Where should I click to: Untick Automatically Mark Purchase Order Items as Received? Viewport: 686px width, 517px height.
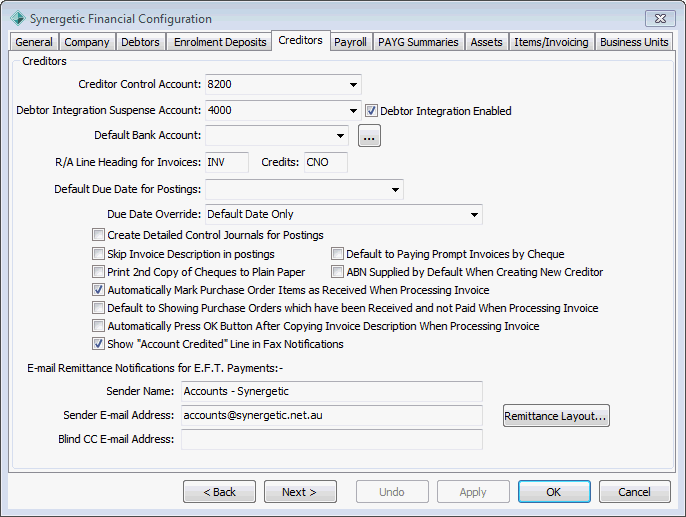[x=98, y=290]
